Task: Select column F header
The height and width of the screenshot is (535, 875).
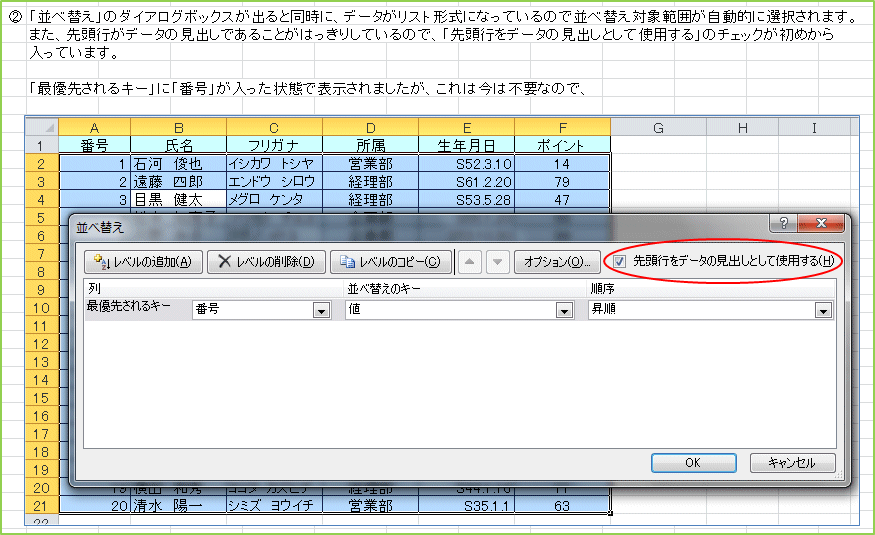Action: tap(562, 127)
